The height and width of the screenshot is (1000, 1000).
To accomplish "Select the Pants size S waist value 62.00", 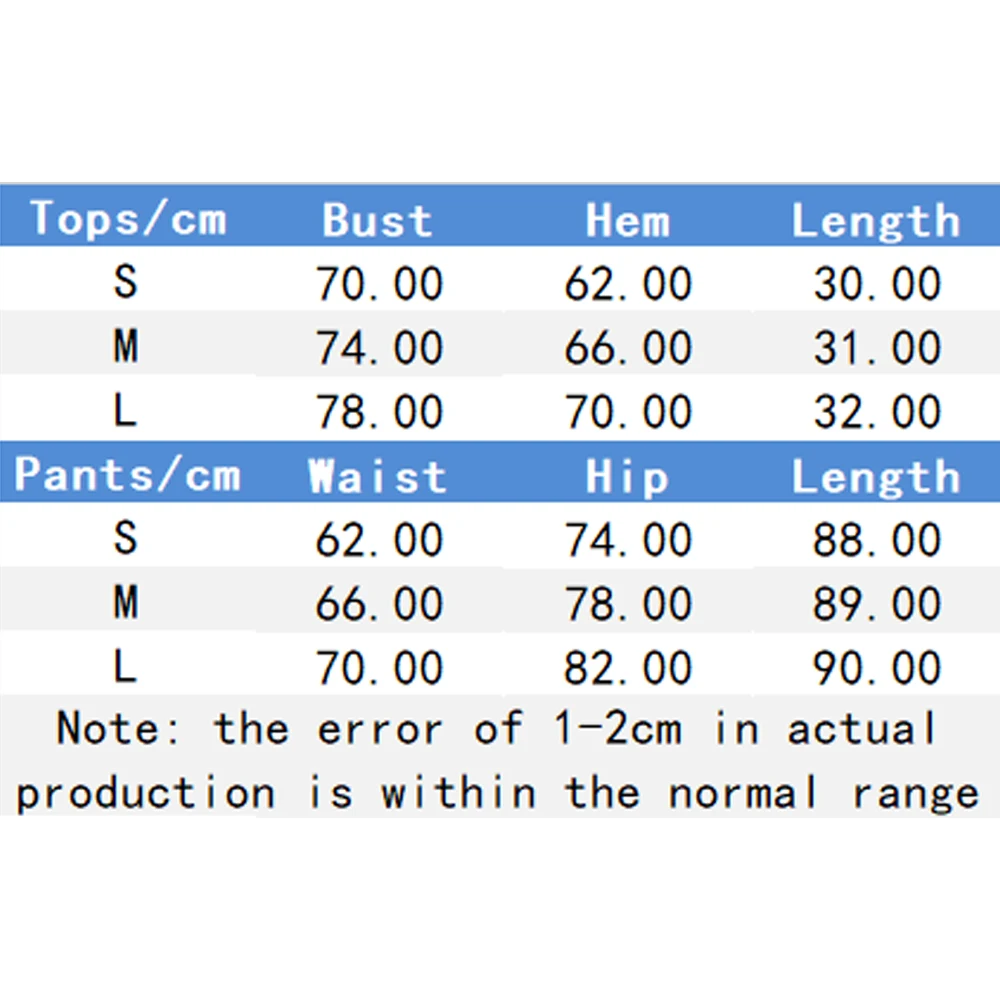I will point(379,540).
